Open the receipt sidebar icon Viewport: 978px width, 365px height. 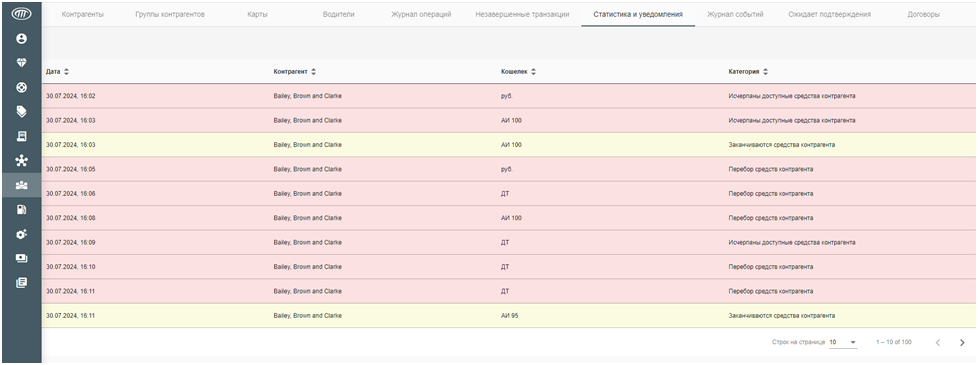pyautogui.click(x=21, y=136)
